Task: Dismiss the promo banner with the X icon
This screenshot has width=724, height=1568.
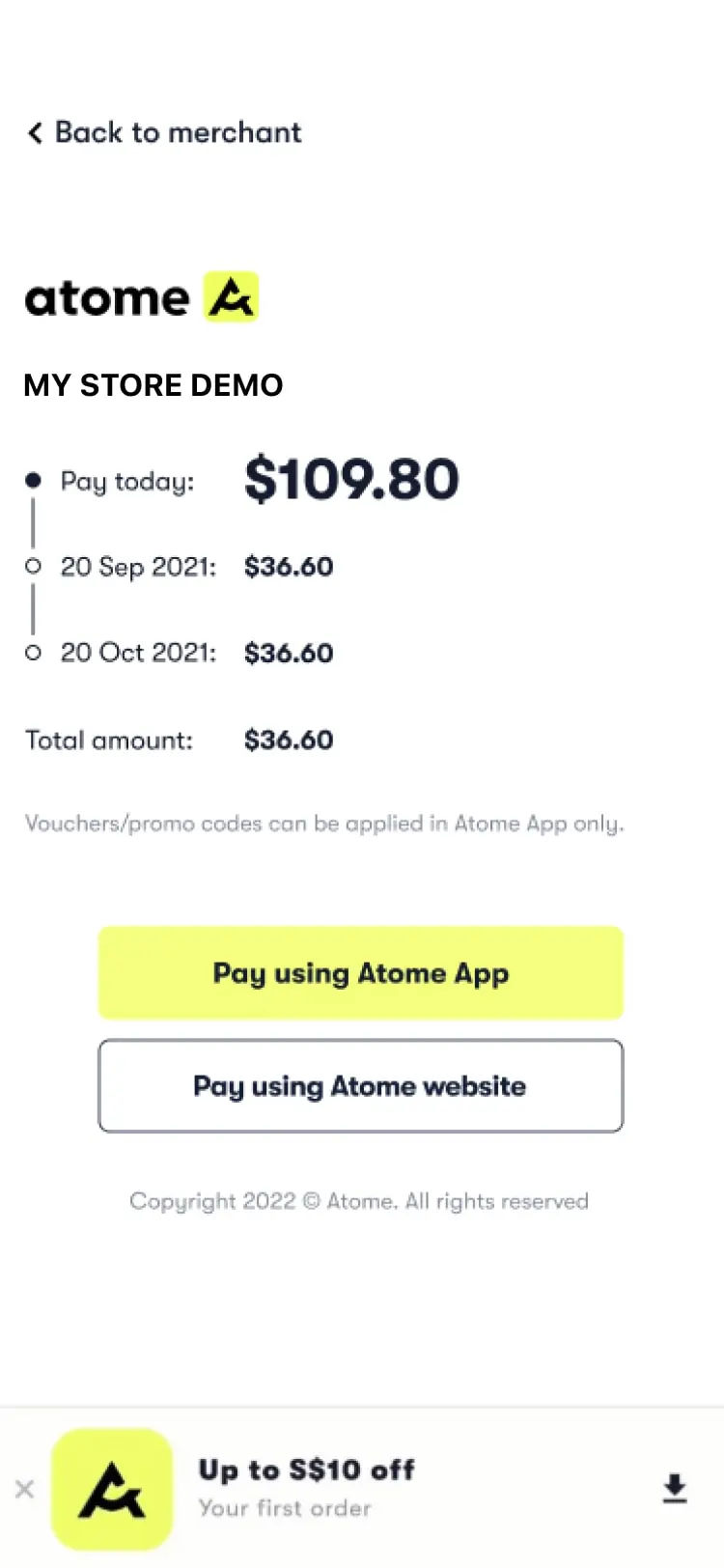Action: (25, 1491)
